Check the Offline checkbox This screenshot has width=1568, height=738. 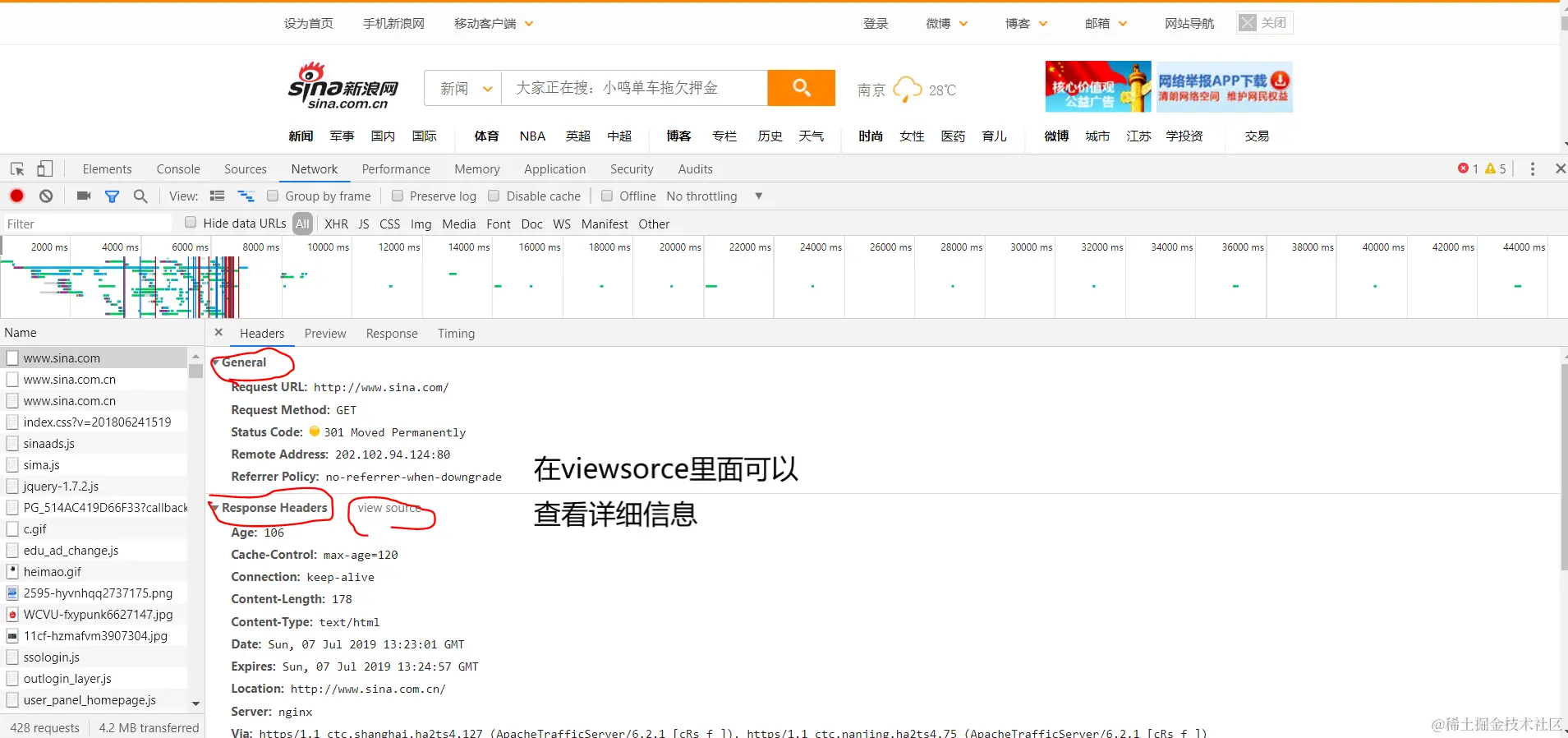tap(607, 196)
